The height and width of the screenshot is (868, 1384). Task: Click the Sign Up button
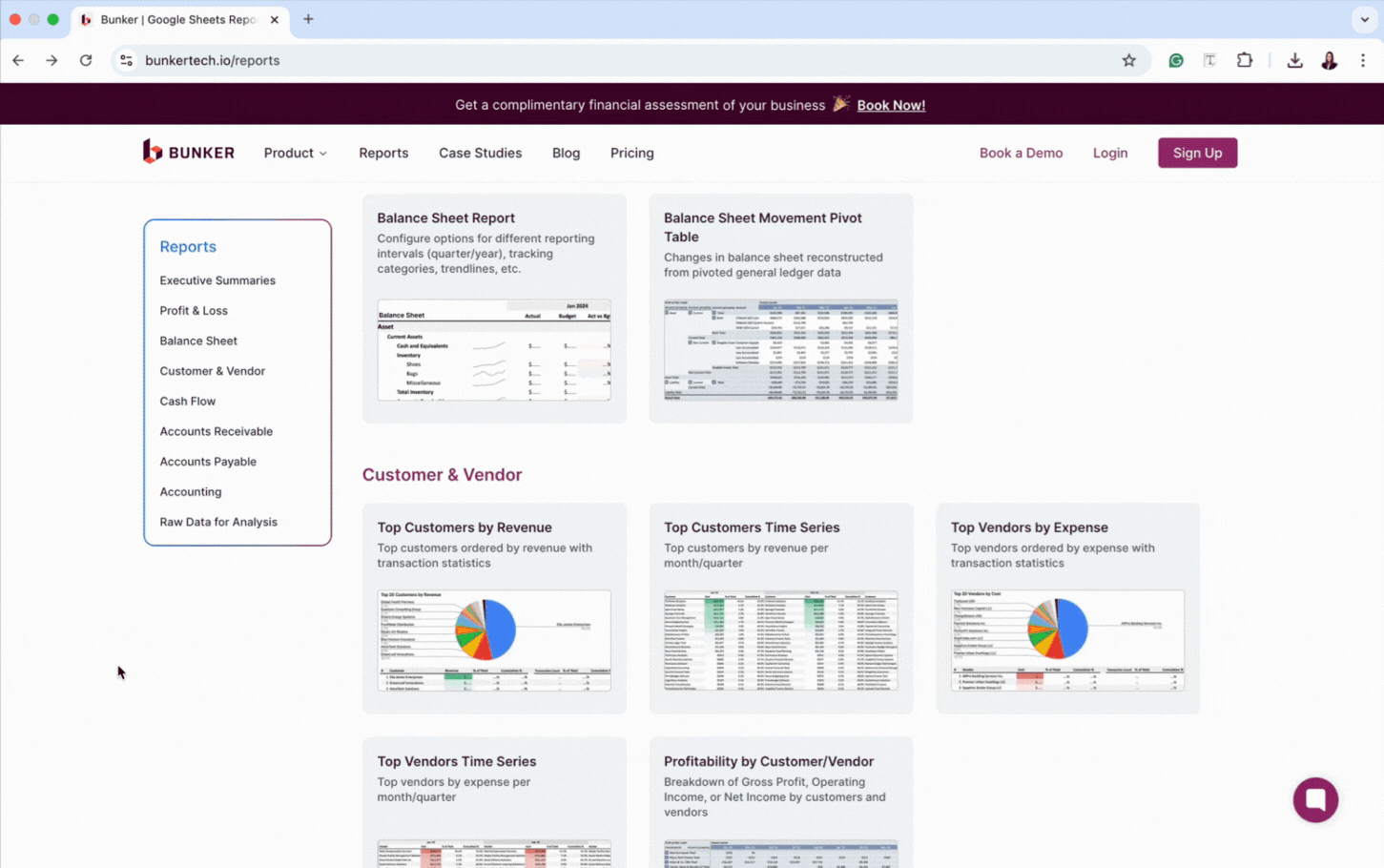pyautogui.click(x=1197, y=153)
